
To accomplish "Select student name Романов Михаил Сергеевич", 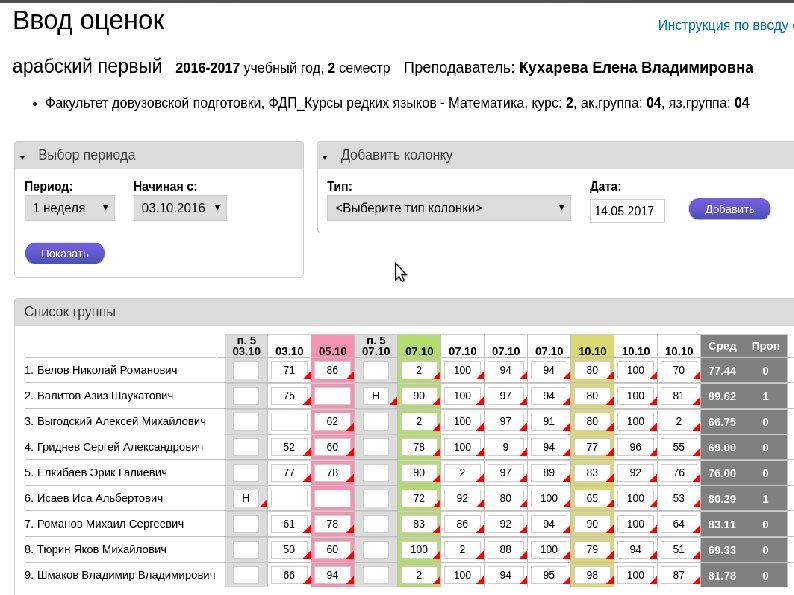I will click(x=110, y=524).
